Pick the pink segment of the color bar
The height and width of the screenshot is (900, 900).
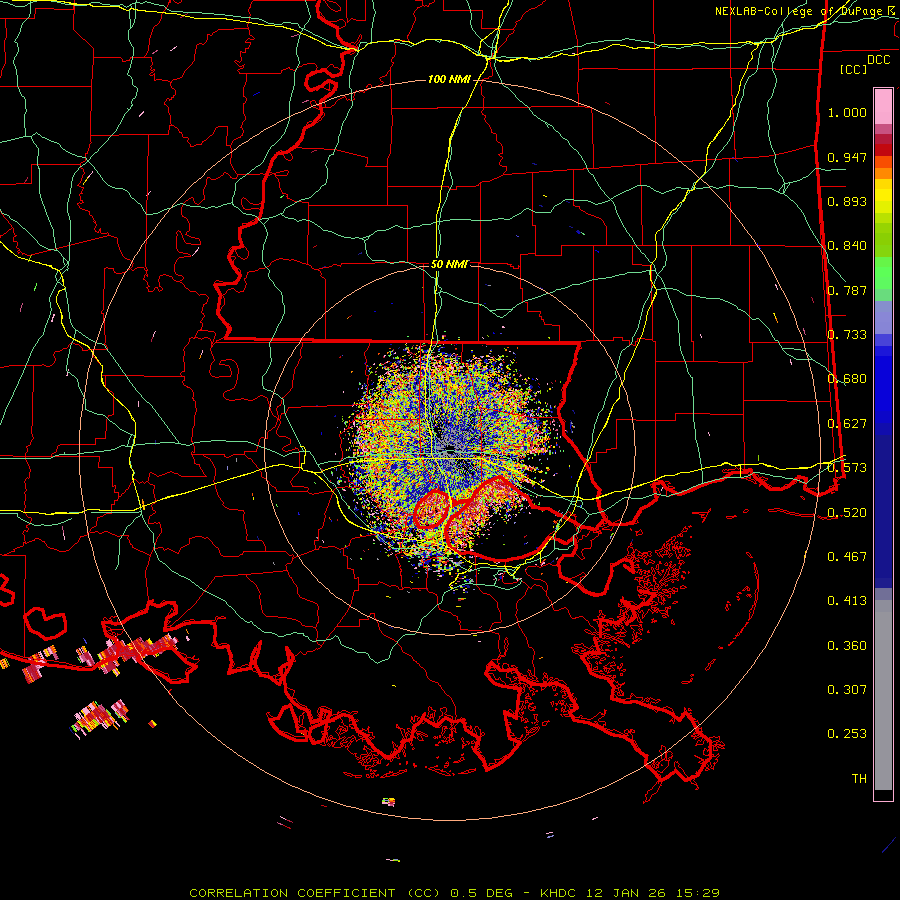[883, 106]
